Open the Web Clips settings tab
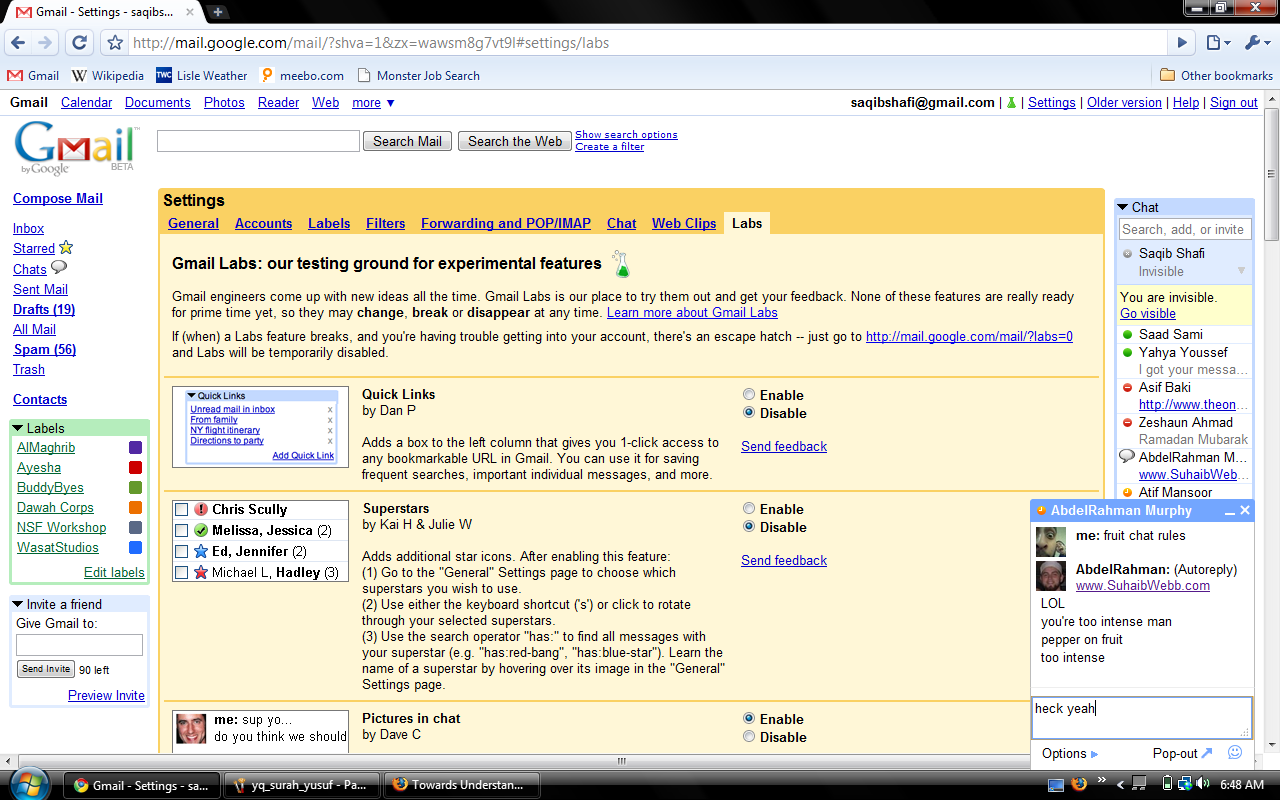This screenshot has height=800, width=1280. [x=684, y=223]
